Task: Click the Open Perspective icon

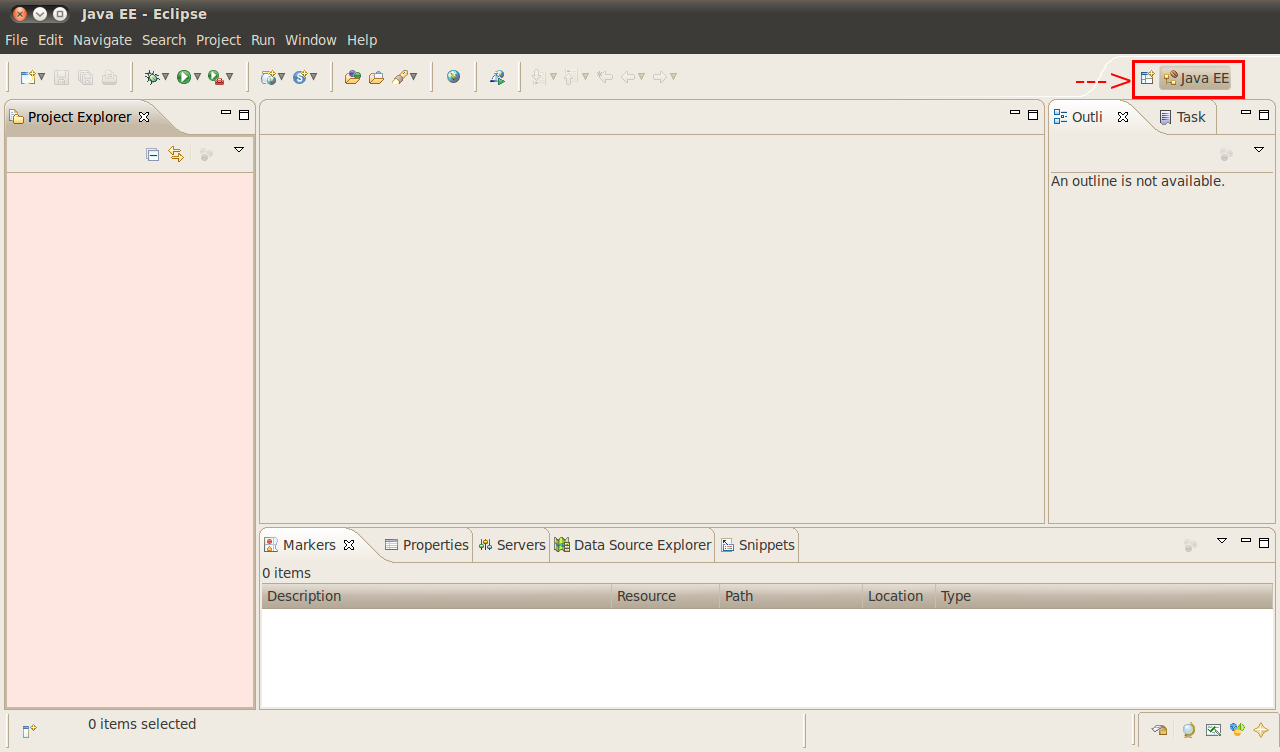Action: coord(1148,78)
